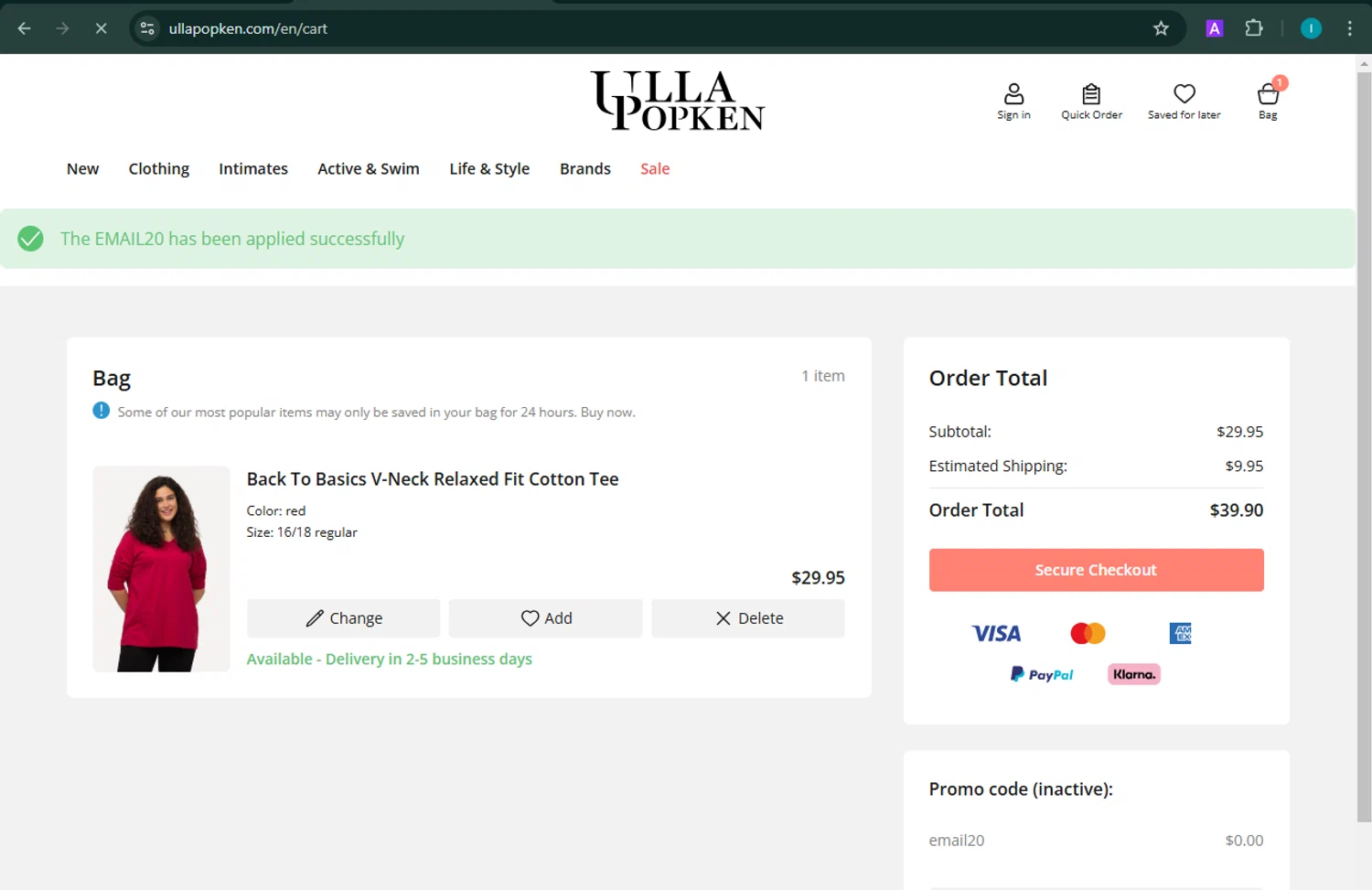Click the browser forward arrow
This screenshot has width=1372, height=890.
tap(62, 28)
